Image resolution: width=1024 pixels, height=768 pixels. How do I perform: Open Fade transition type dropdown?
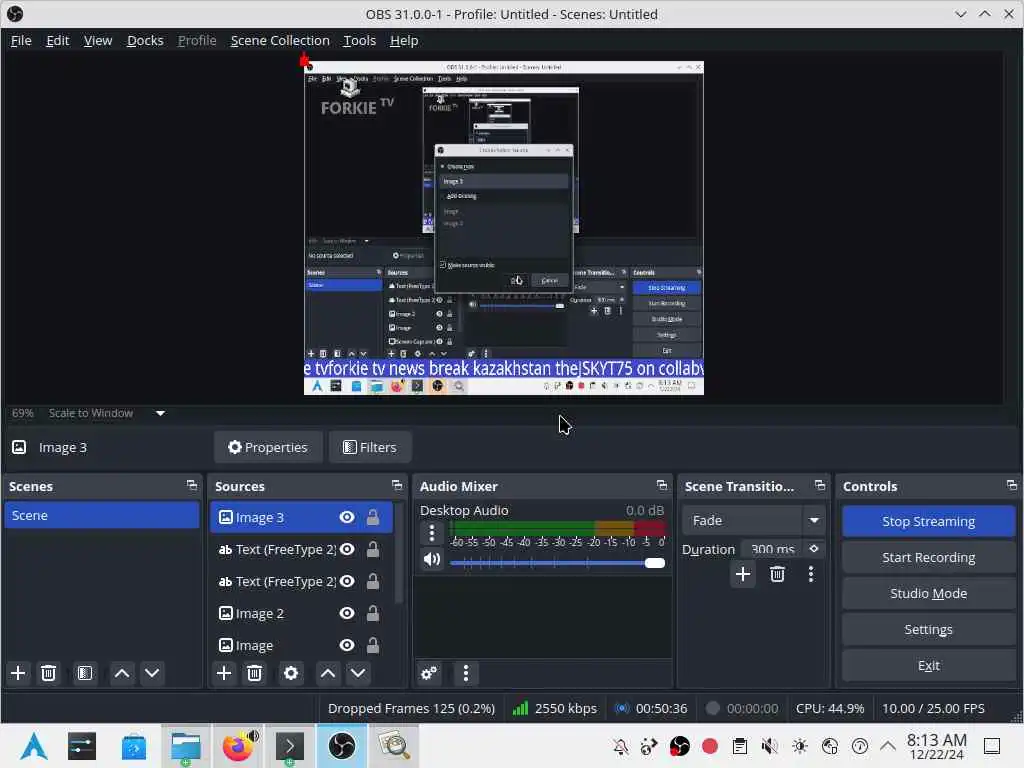[x=754, y=520]
